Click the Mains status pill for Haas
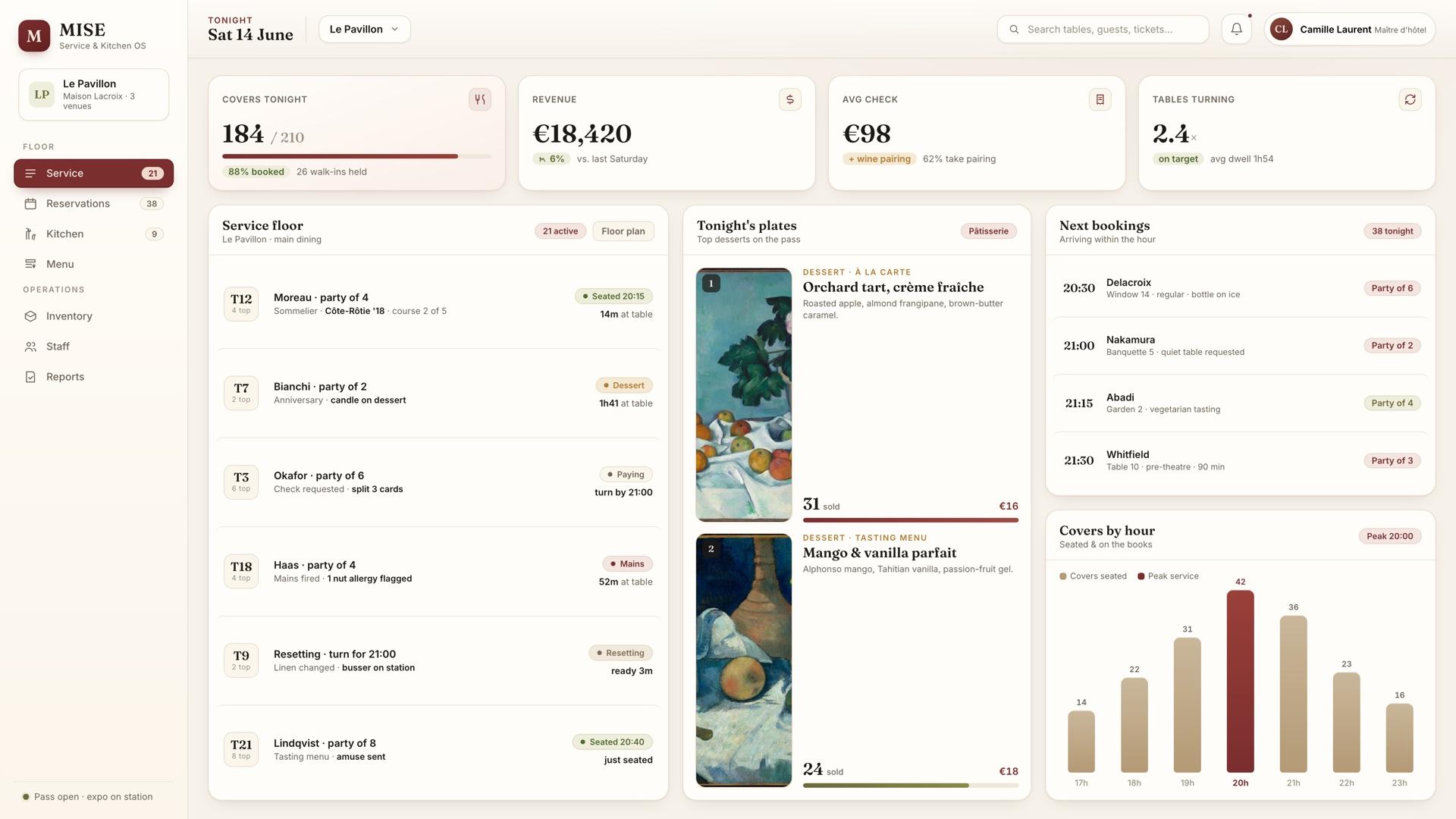Image resolution: width=1456 pixels, height=819 pixels. [x=627, y=564]
